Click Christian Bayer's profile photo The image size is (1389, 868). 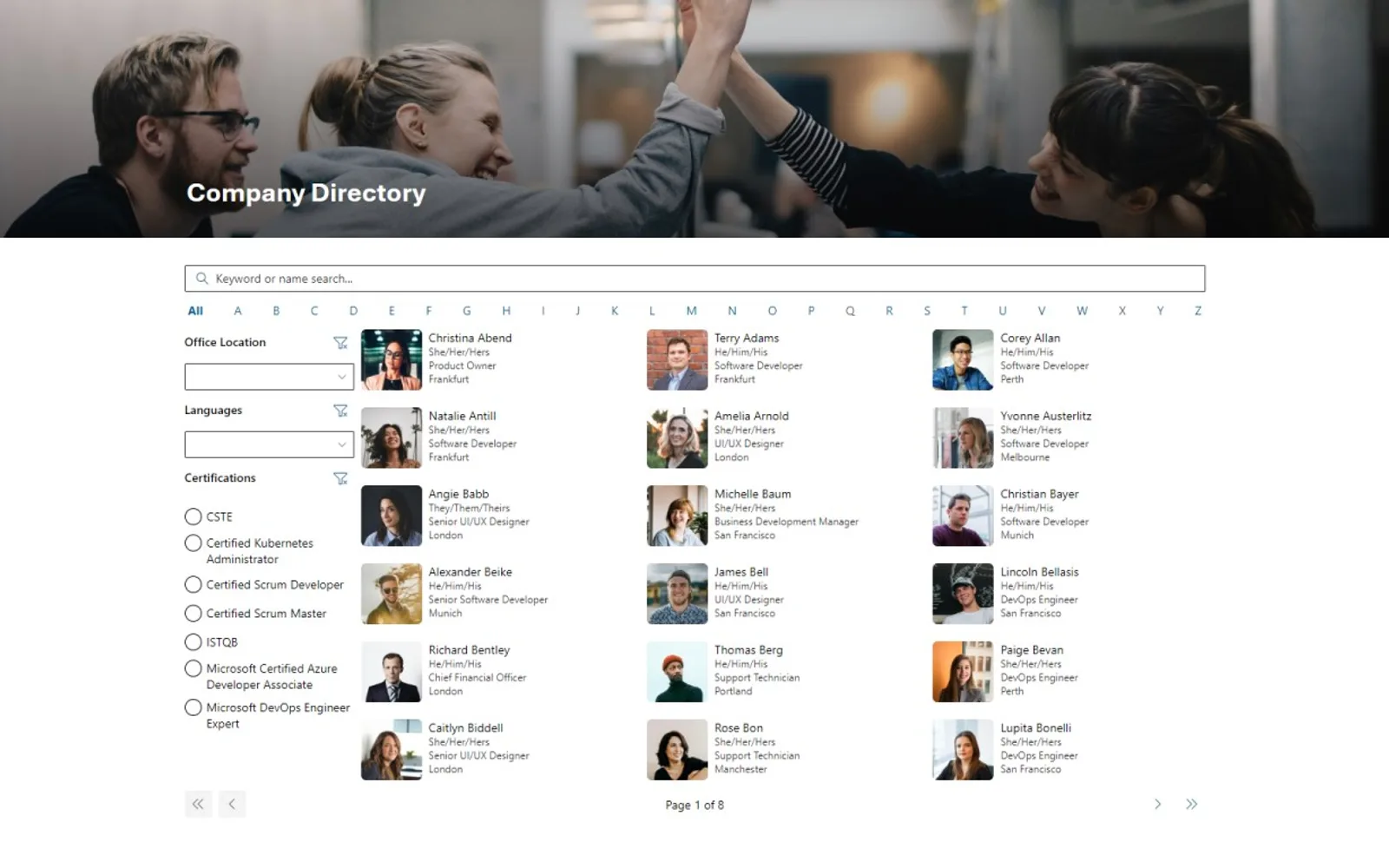(x=963, y=516)
